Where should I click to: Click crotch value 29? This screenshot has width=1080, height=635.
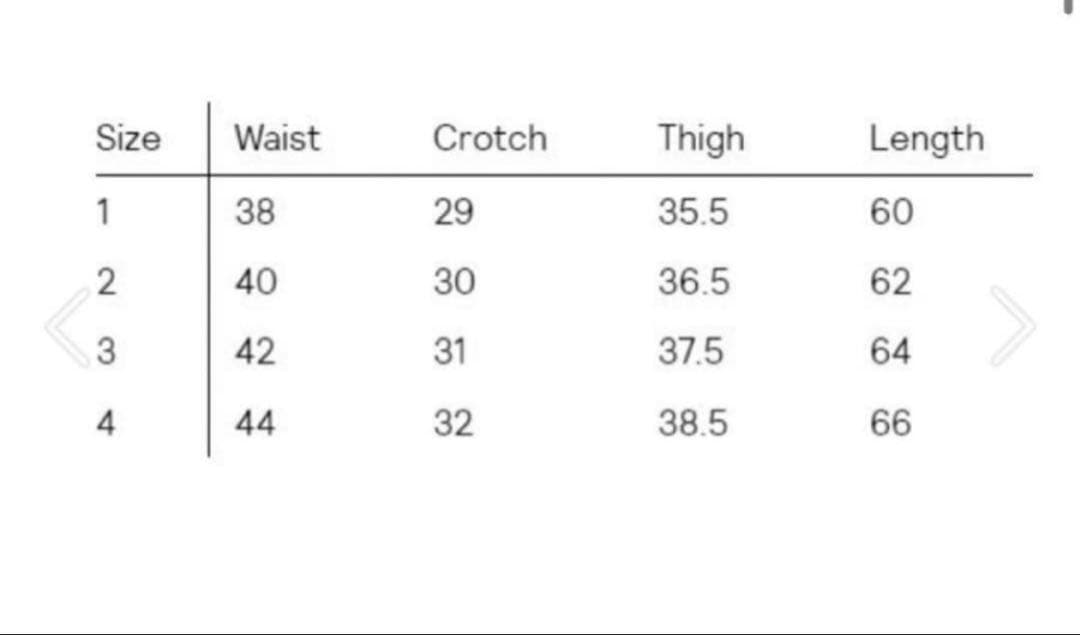tap(453, 212)
